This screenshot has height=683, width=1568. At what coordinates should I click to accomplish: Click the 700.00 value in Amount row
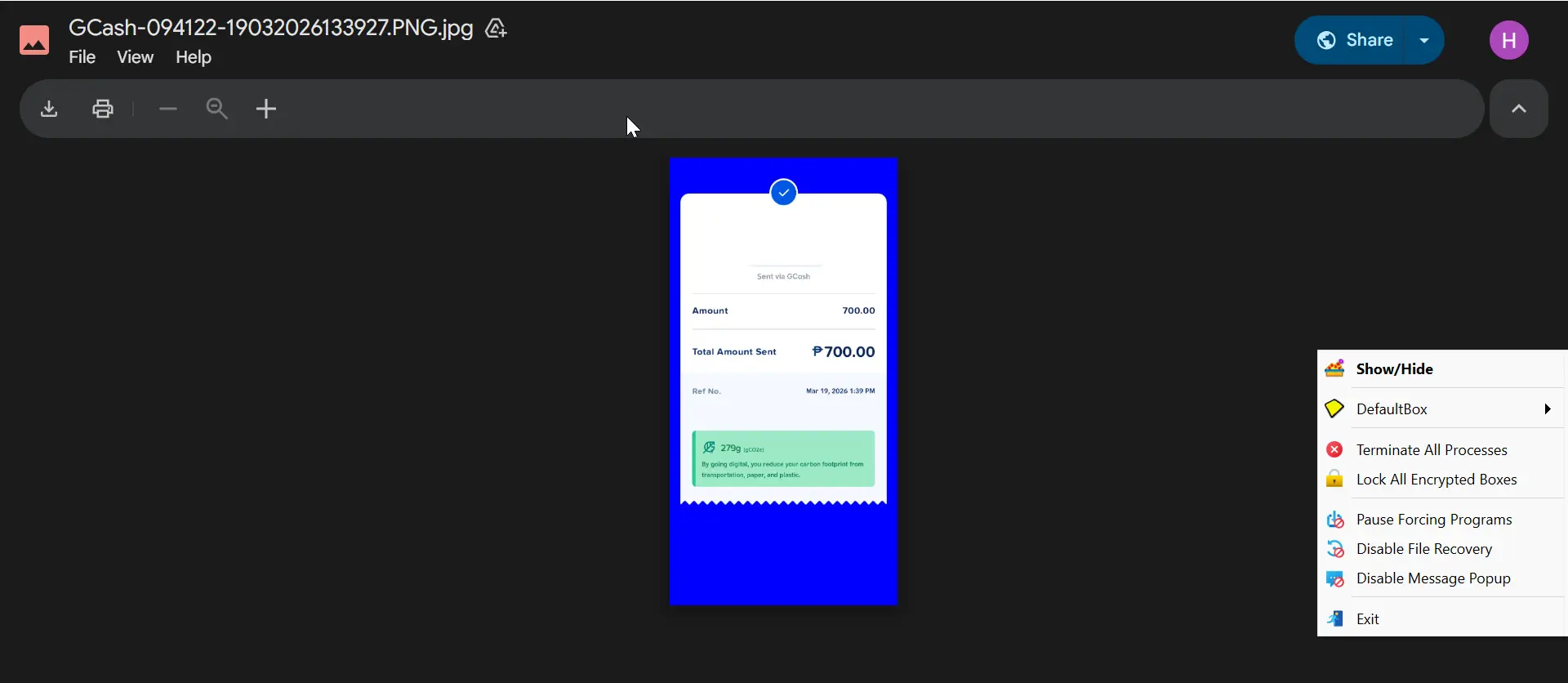pyautogui.click(x=858, y=311)
